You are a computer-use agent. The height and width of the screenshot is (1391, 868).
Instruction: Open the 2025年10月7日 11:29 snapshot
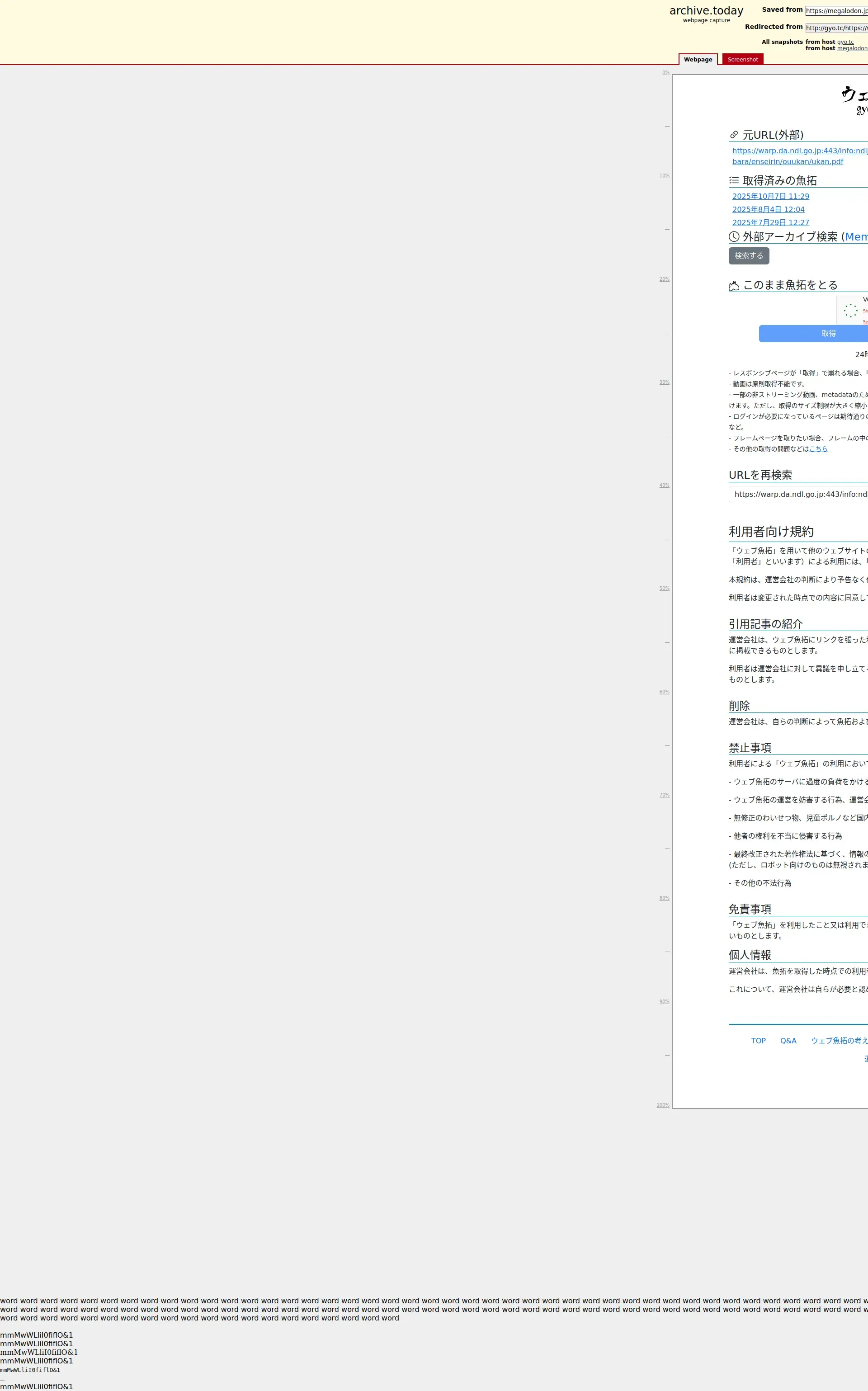click(x=770, y=196)
